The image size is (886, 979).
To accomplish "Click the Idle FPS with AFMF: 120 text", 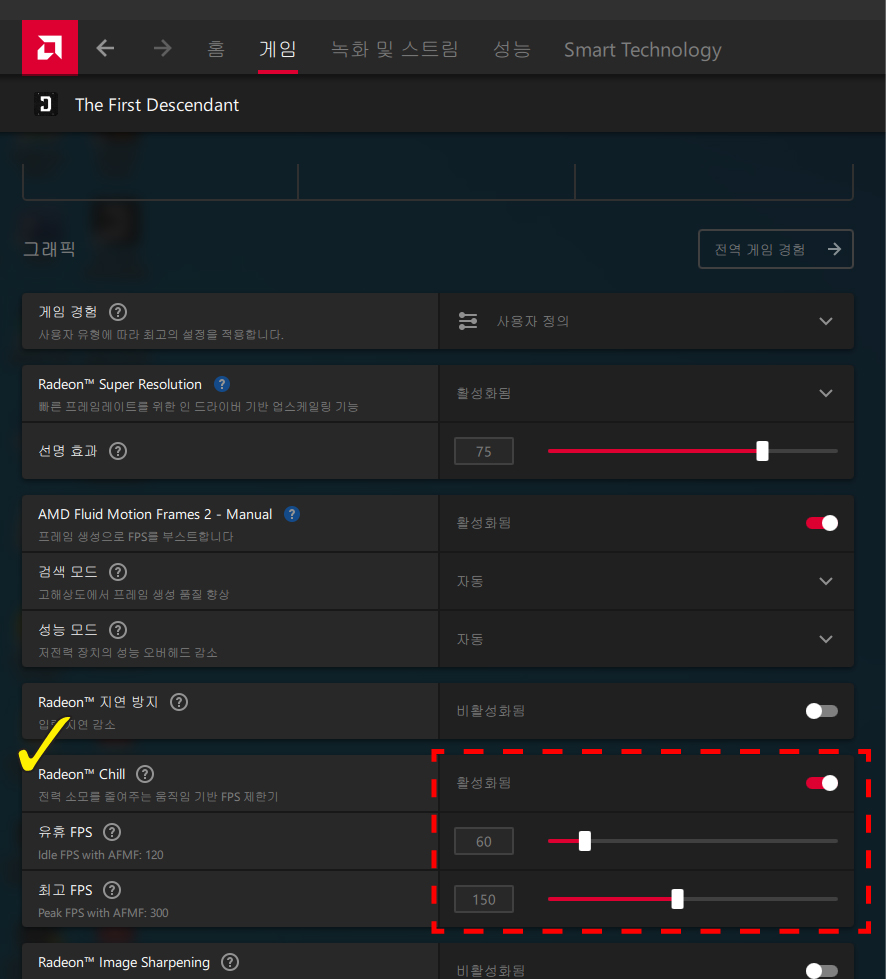I will (x=101, y=855).
